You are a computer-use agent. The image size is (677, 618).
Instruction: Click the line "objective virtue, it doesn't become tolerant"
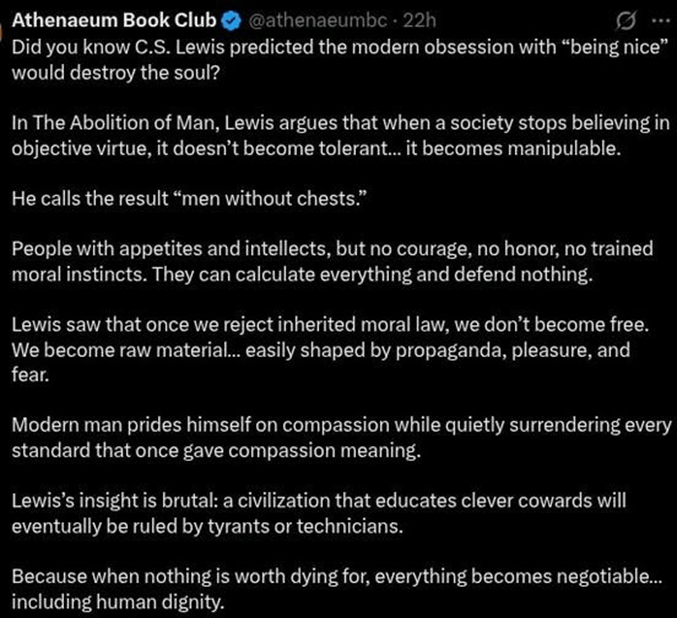click(299, 148)
